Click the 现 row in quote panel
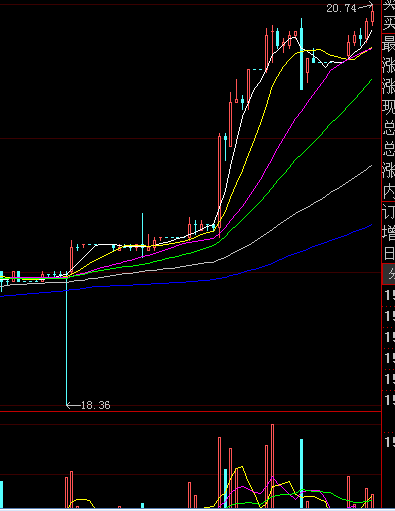395x511 pixels. click(x=389, y=106)
